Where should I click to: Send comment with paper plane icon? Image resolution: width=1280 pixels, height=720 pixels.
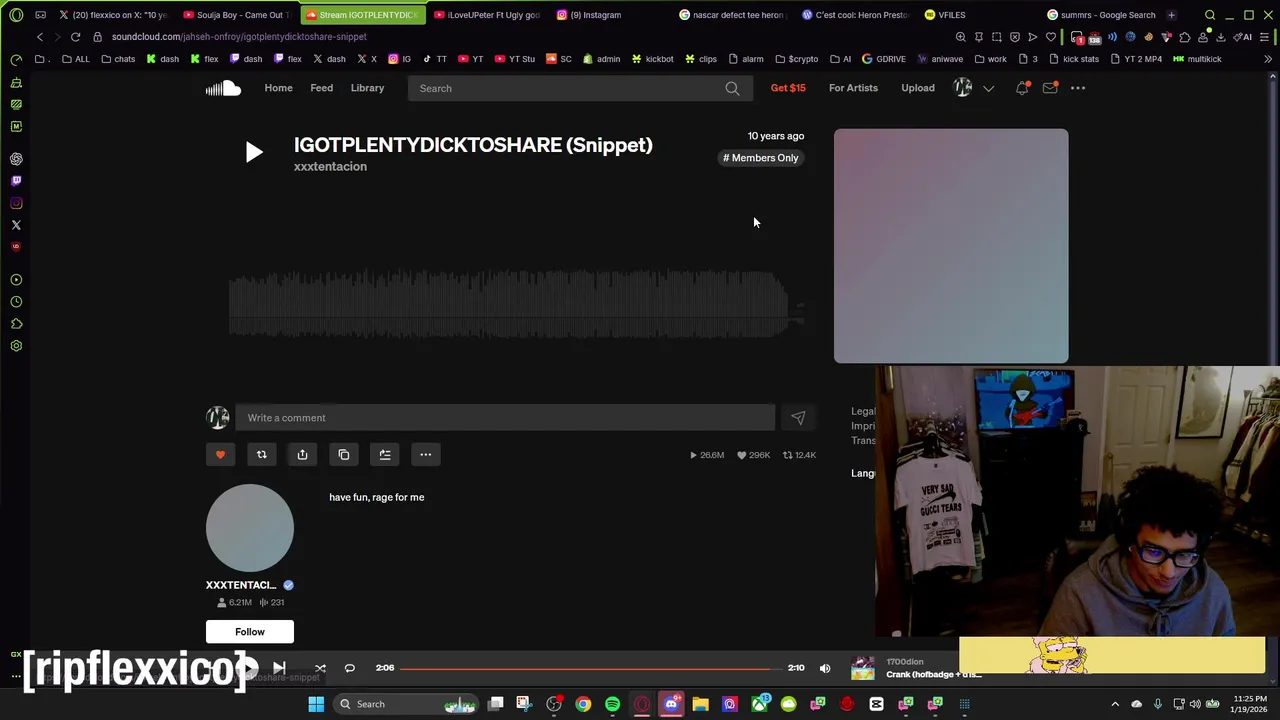tap(798, 418)
